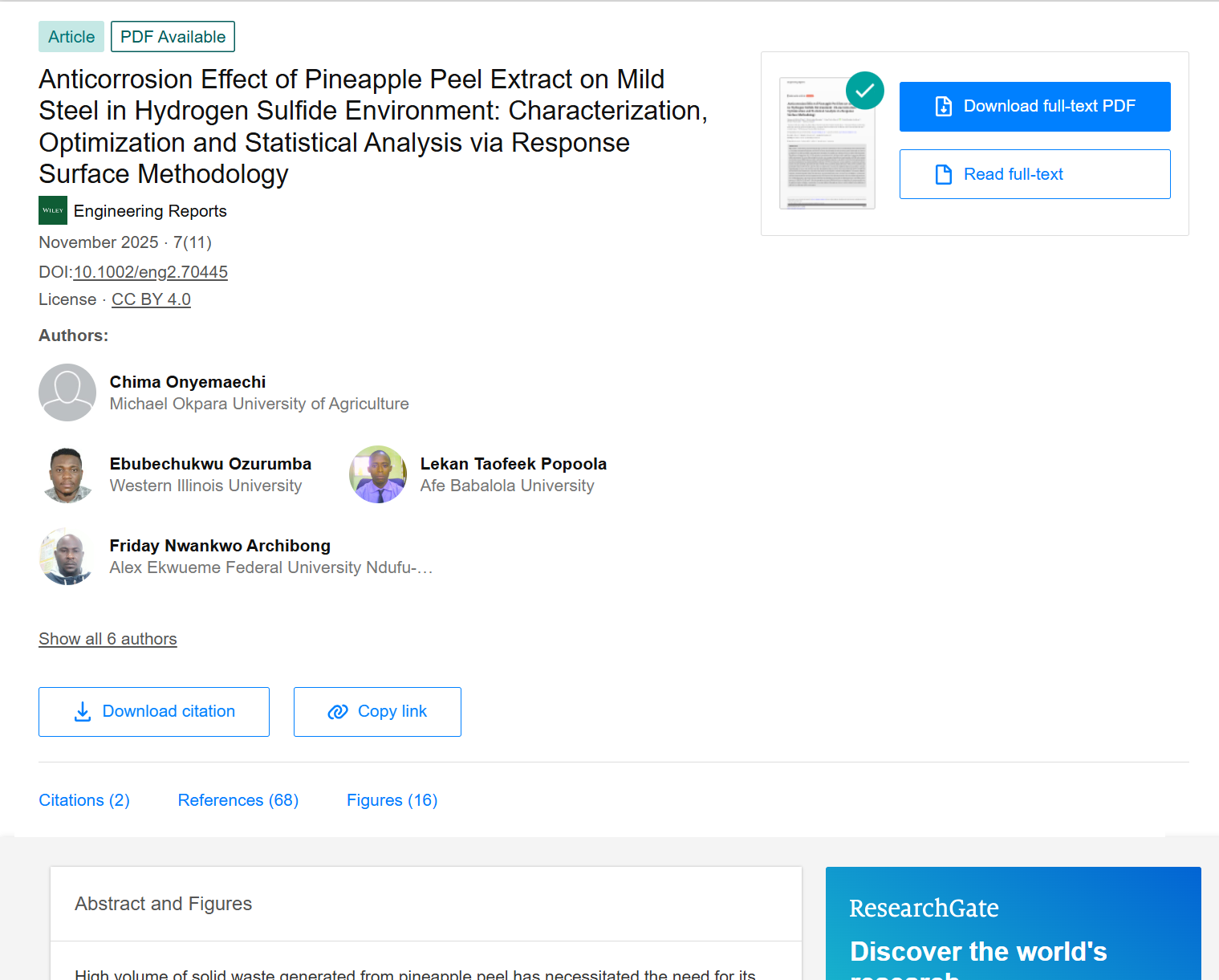Click the download arrow icon for citation
The width and height of the screenshot is (1219, 980).
tap(83, 712)
